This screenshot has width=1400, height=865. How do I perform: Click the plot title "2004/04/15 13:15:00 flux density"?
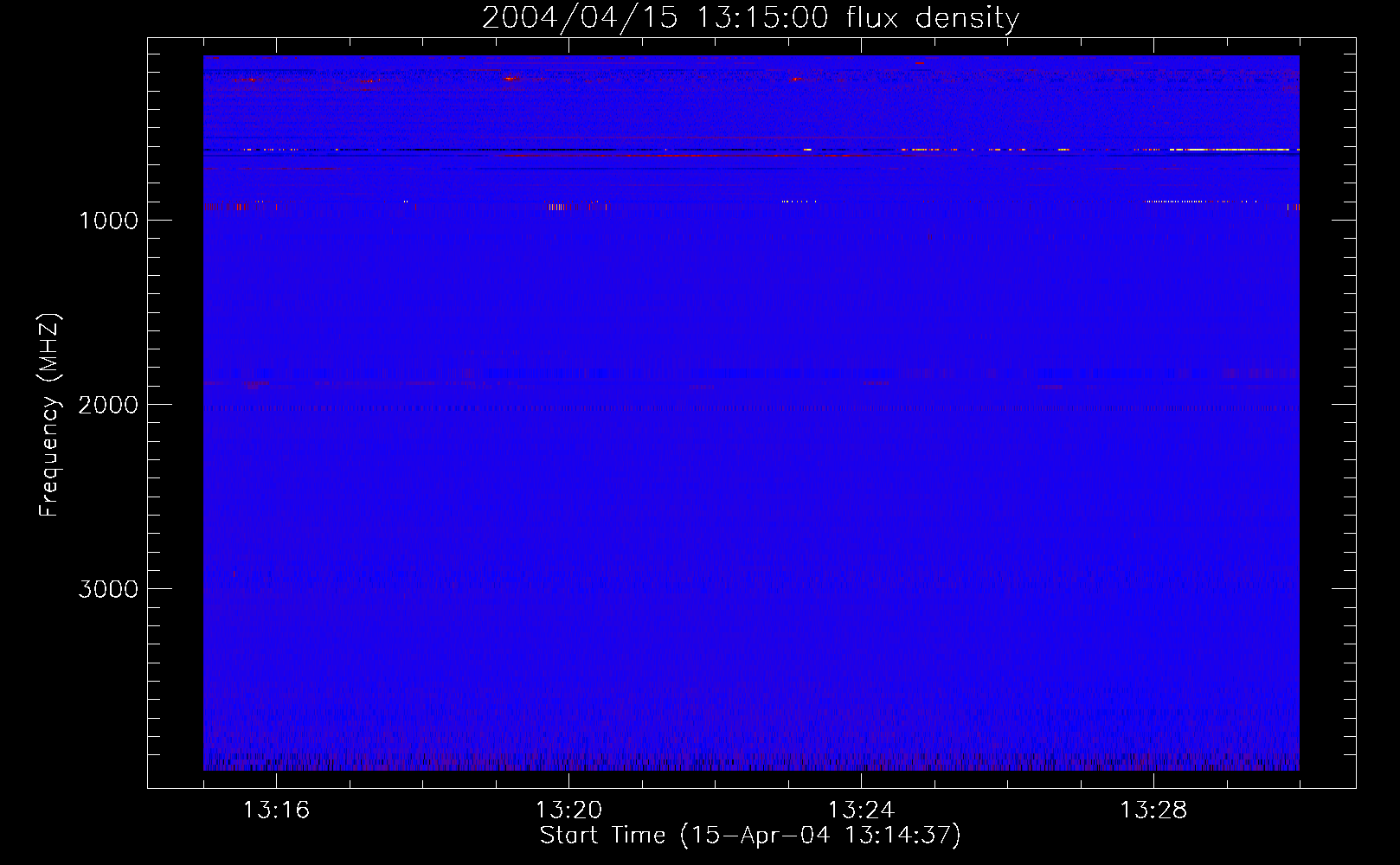coord(750,18)
